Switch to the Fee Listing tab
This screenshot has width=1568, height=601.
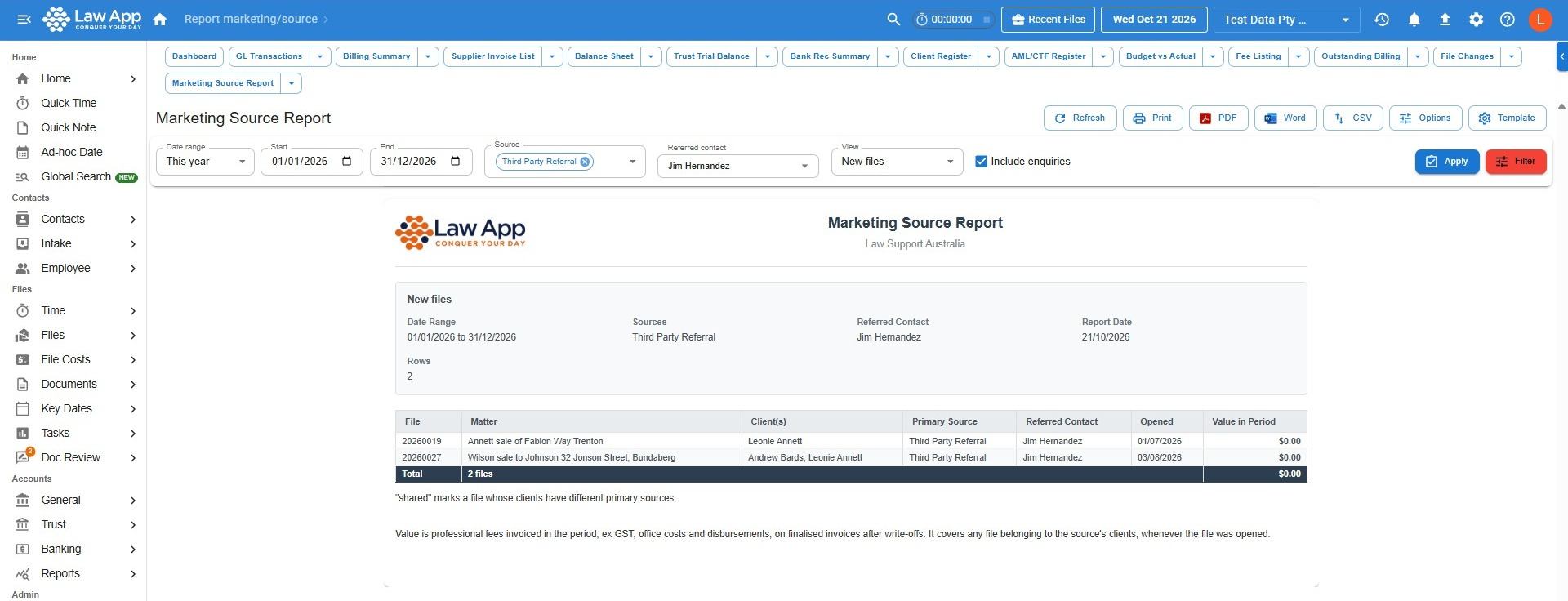click(1258, 56)
